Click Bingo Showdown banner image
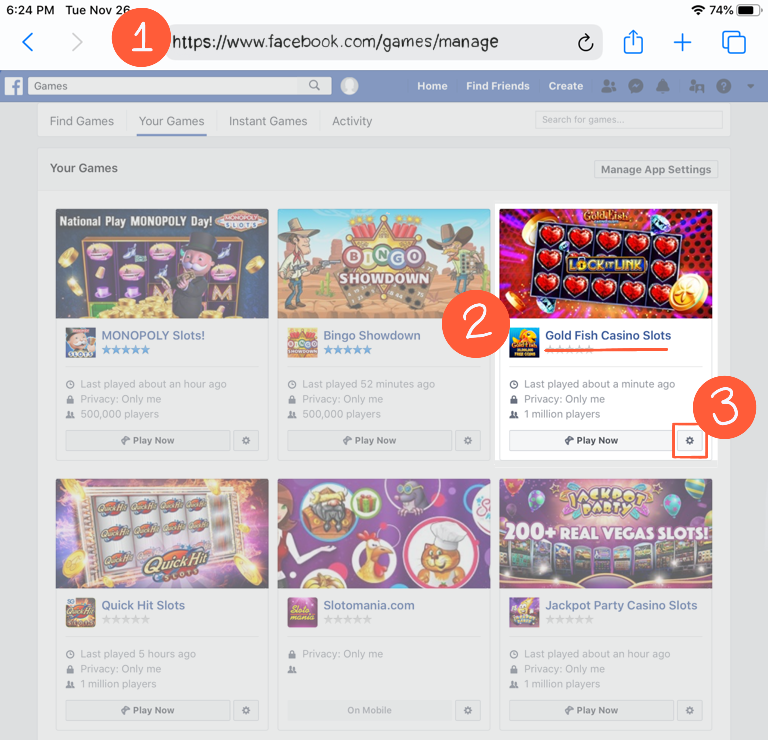This screenshot has width=768, height=740. click(384, 263)
